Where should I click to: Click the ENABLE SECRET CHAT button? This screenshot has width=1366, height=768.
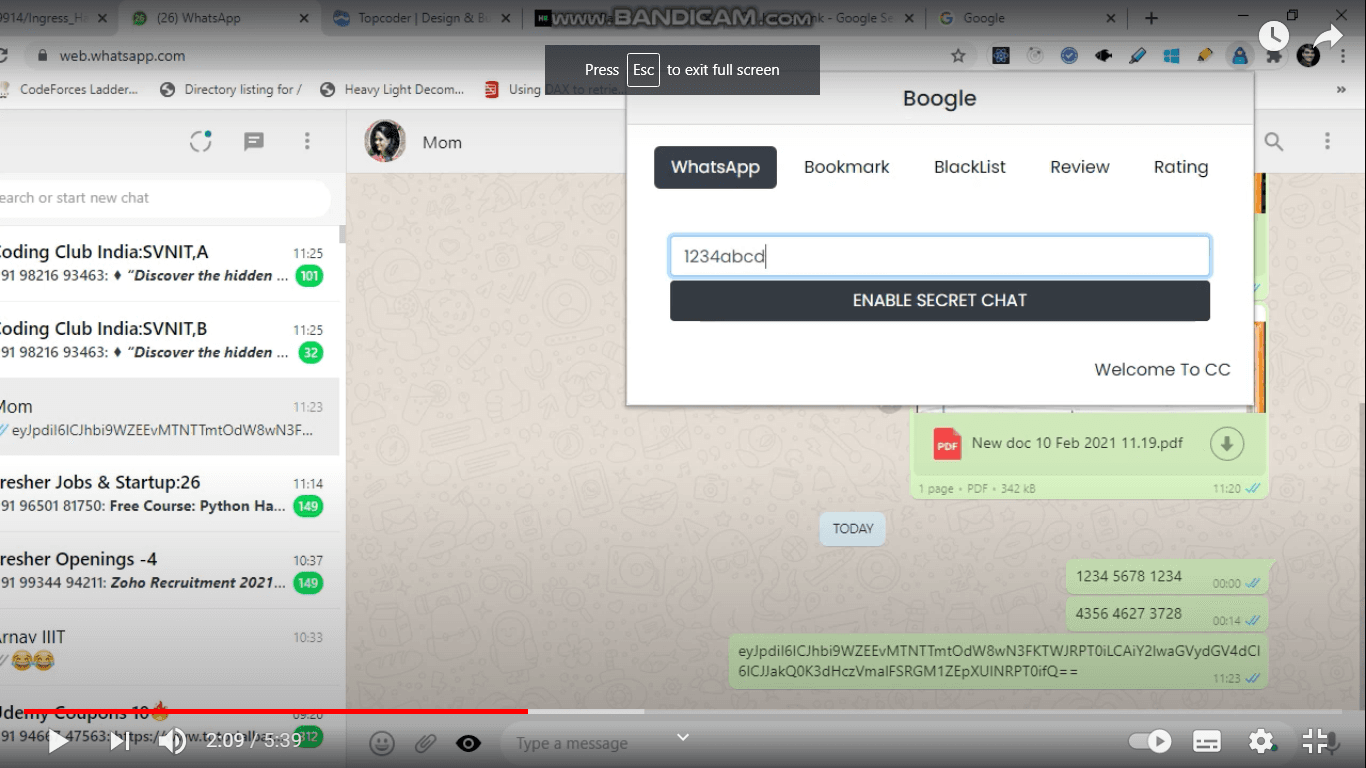tap(940, 300)
